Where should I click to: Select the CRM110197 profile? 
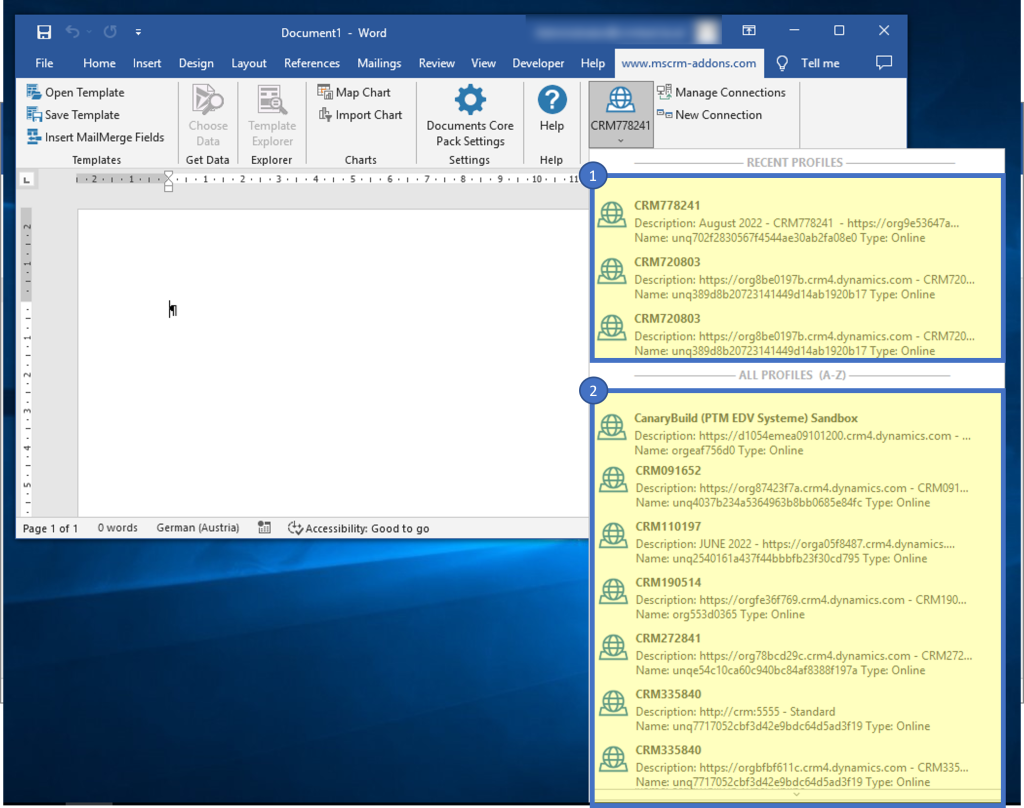(796, 542)
